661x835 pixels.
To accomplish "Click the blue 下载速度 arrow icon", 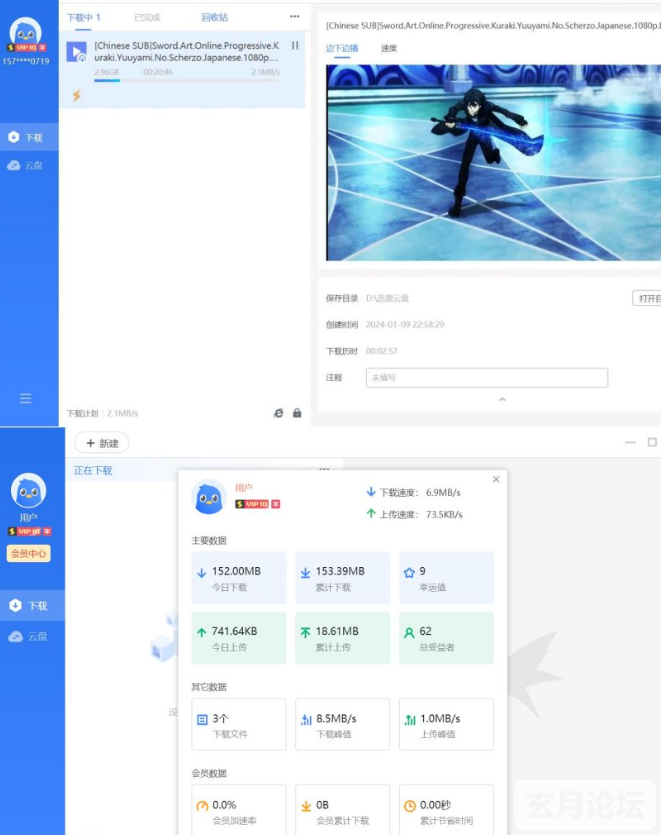I will pos(371,492).
